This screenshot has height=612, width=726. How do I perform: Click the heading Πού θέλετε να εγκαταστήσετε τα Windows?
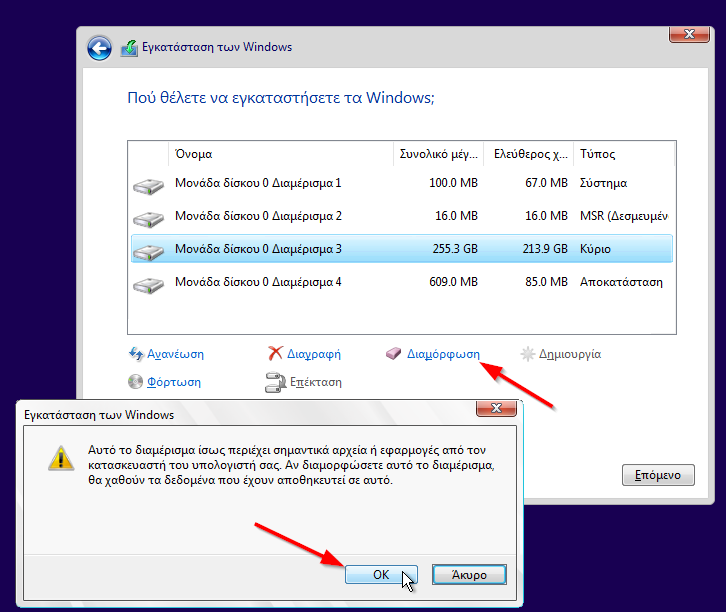tap(281, 98)
